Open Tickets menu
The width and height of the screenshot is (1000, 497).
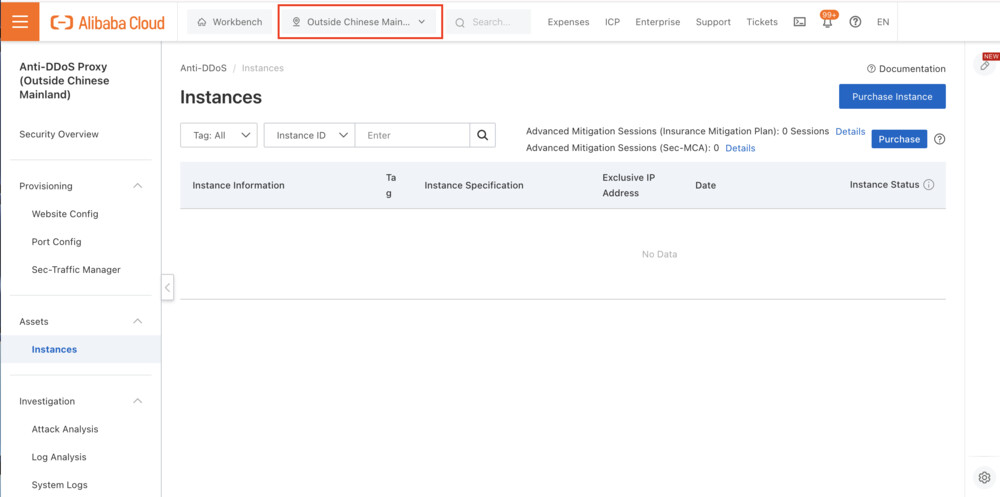(762, 22)
